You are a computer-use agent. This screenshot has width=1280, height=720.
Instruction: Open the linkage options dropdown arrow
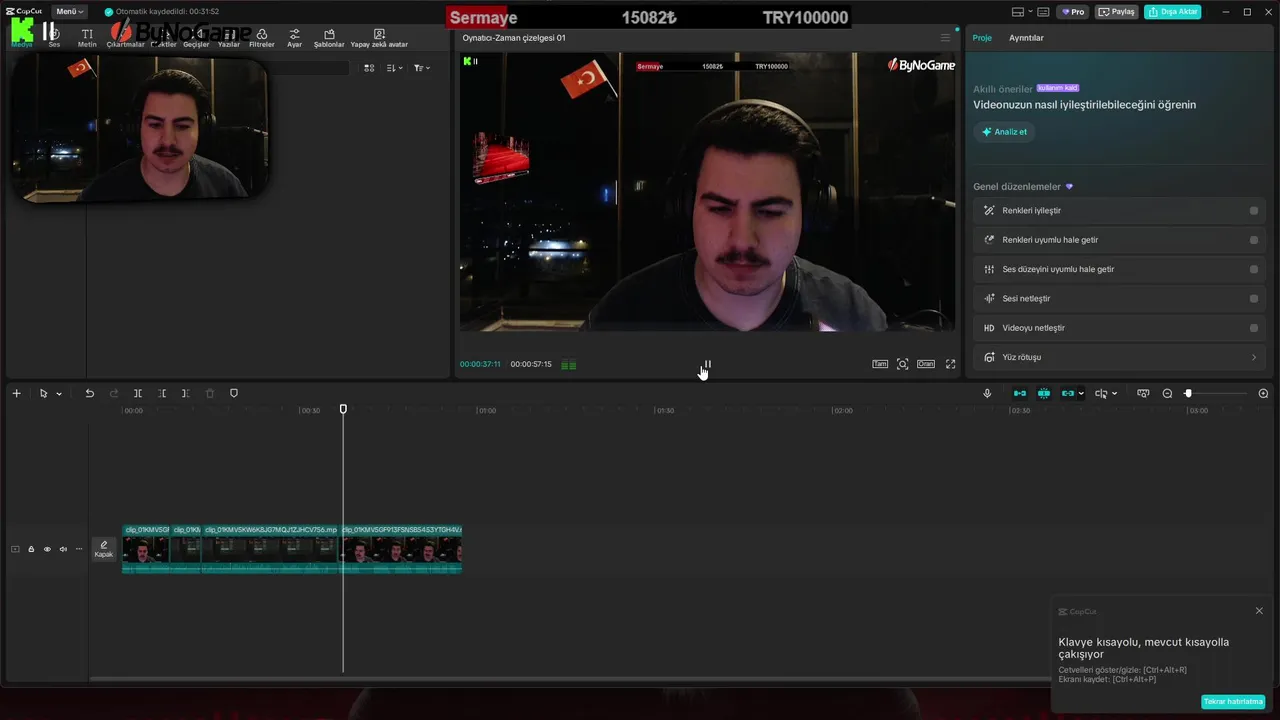1081,394
